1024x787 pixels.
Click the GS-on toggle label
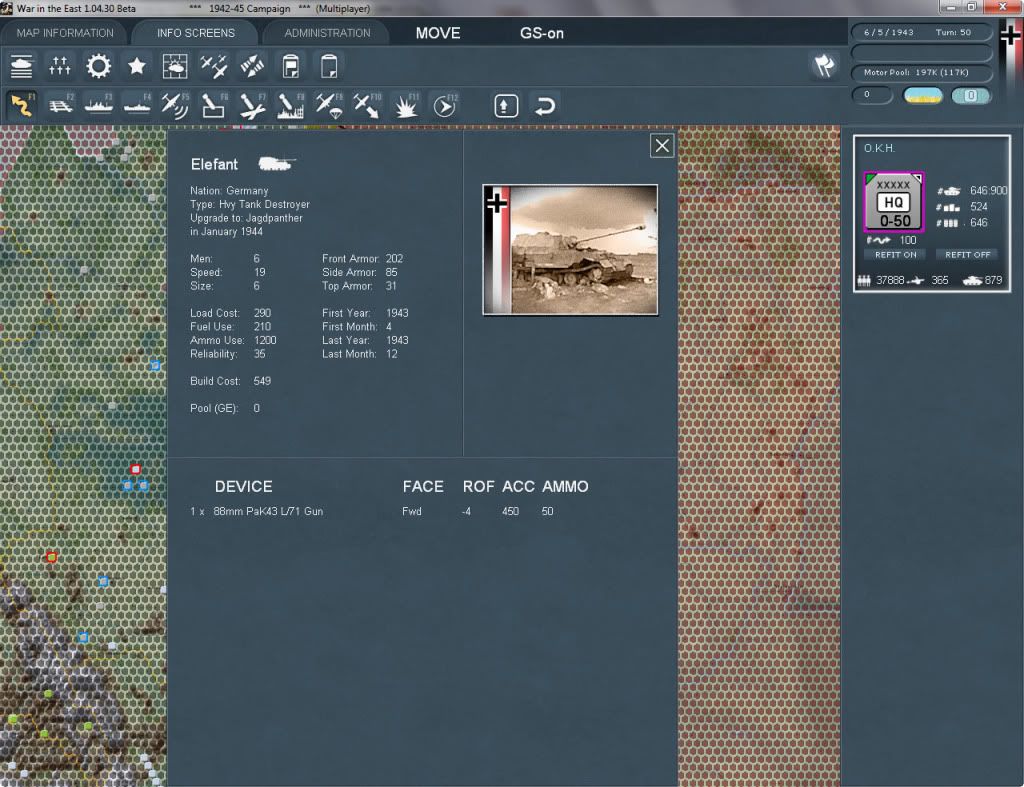pyautogui.click(x=541, y=33)
